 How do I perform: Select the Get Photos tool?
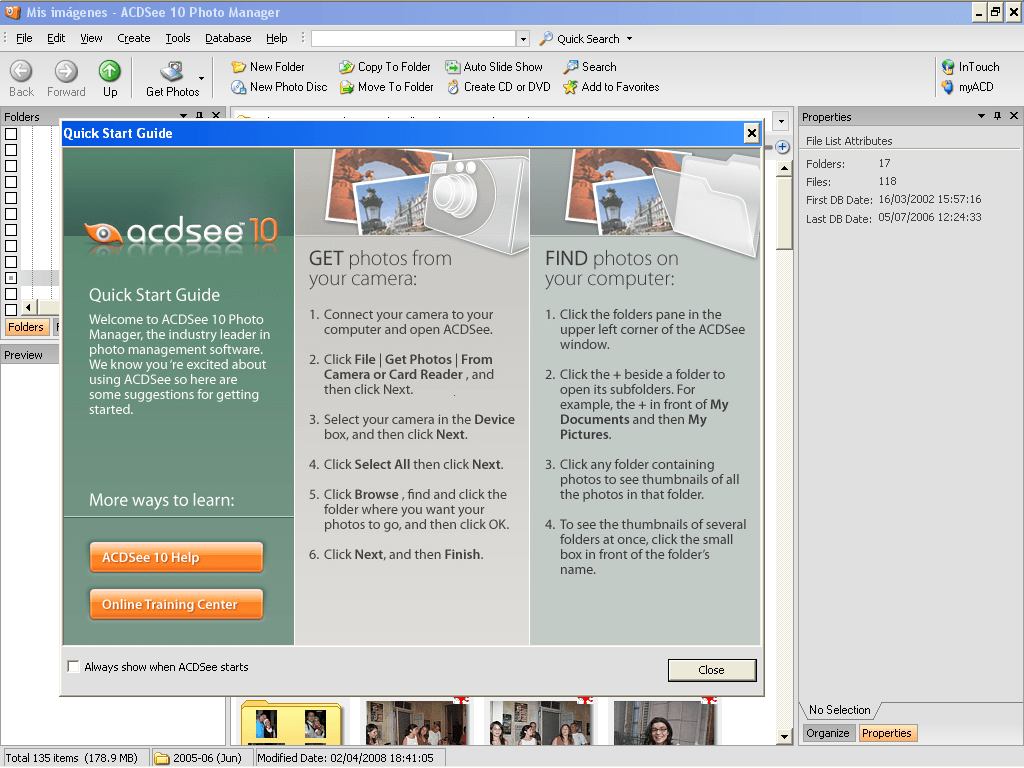(x=172, y=77)
